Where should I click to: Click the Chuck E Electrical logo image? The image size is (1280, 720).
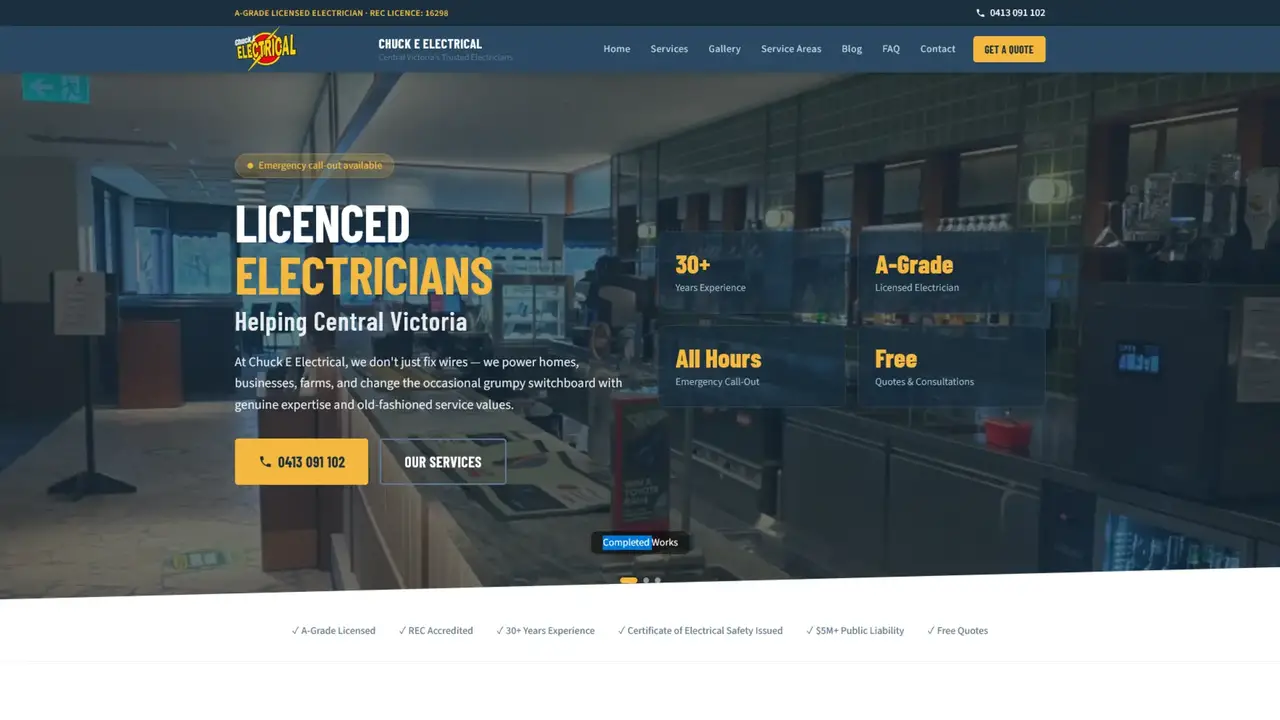pos(266,49)
